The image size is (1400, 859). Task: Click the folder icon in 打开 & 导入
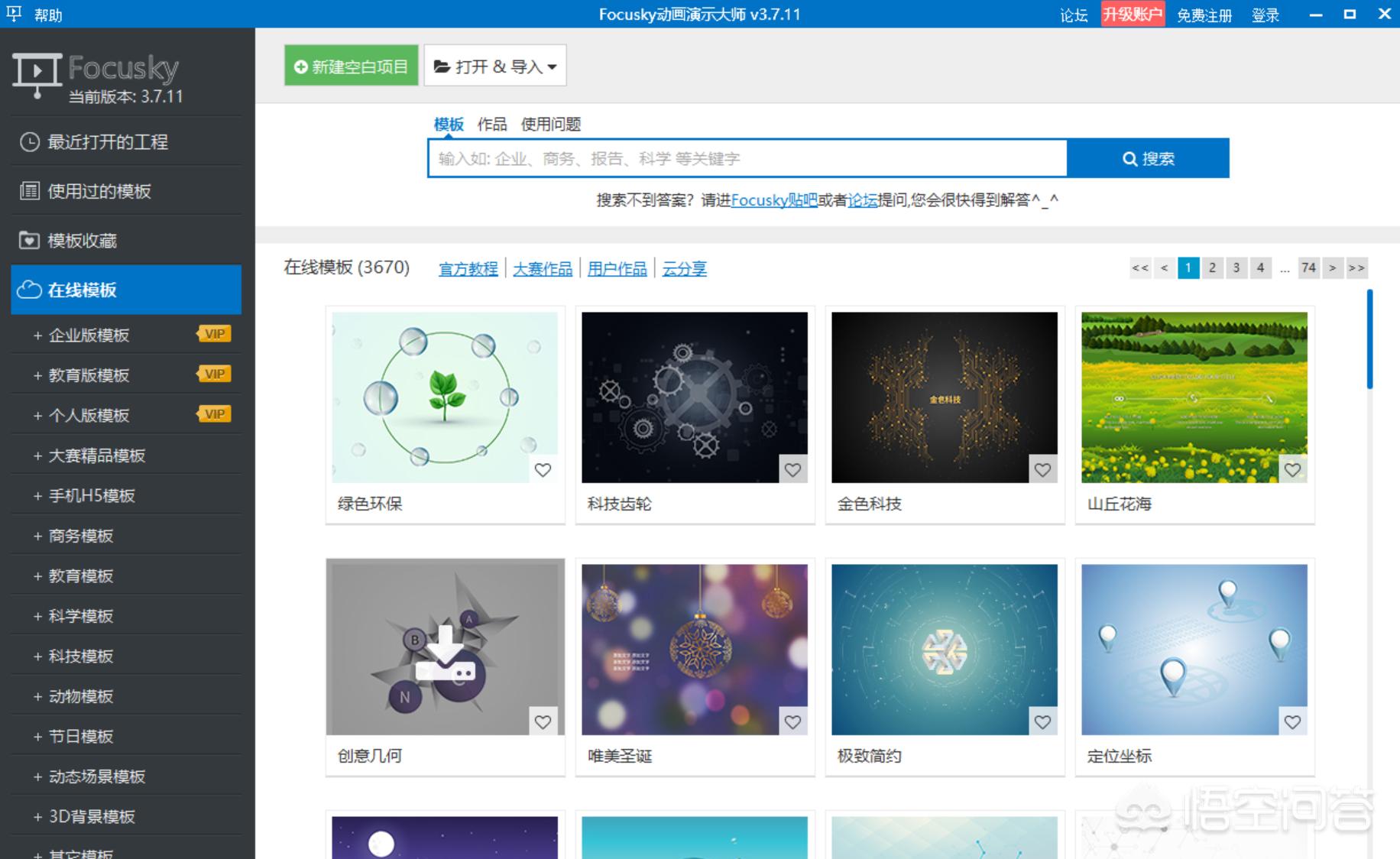pyautogui.click(x=441, y=66)
